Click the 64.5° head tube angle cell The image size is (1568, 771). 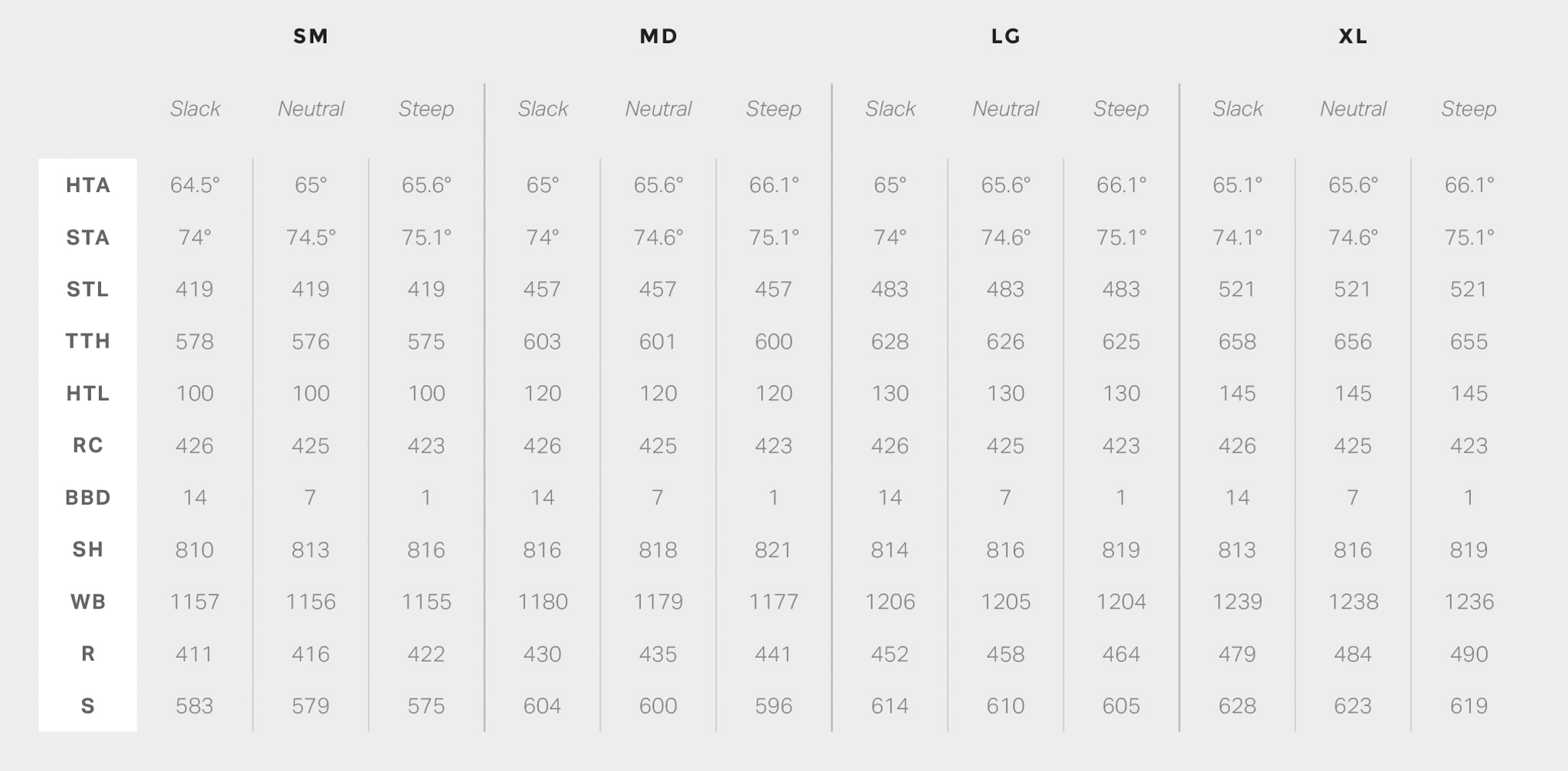pos(195,185)
